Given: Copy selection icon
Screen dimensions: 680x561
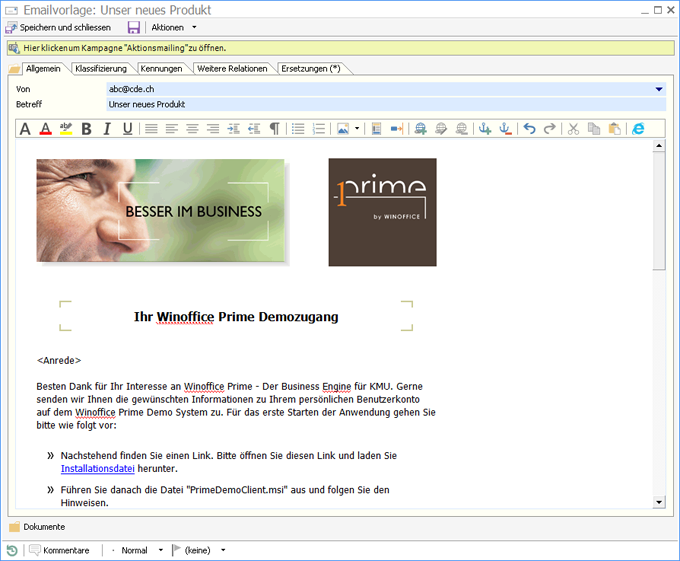Looking at the screenshot, I should click(594, 129).
